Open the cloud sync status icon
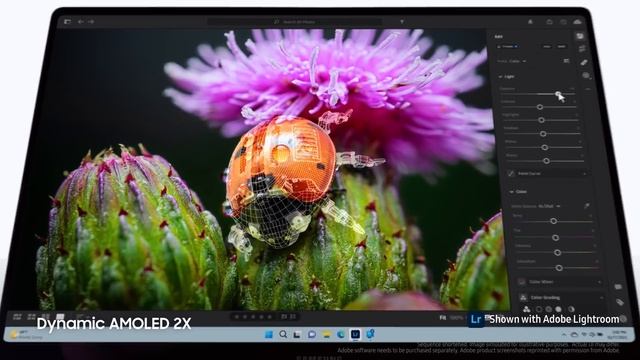Viewport: 640px width, 360px height. 577,22
